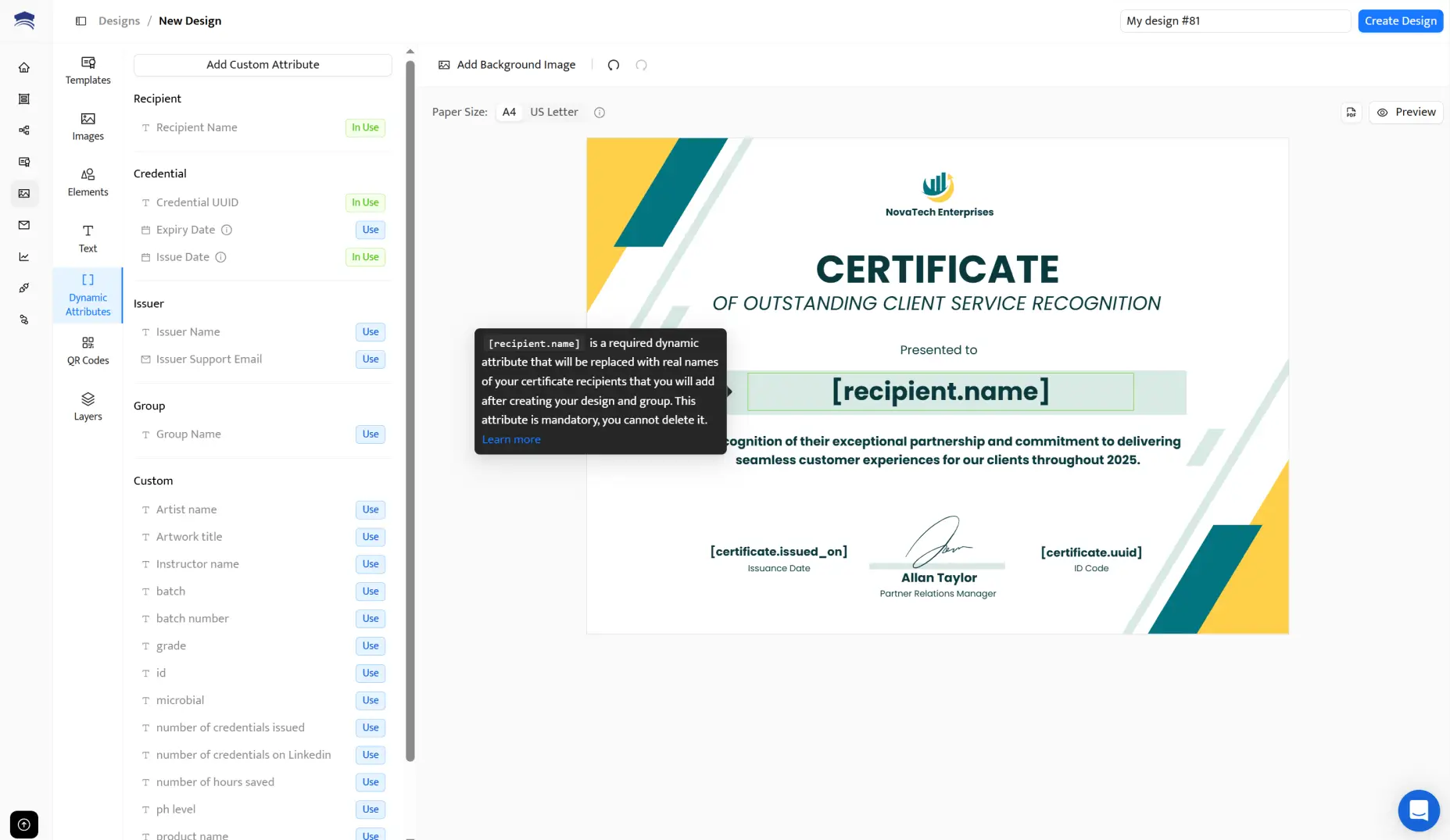Click the app logo at top left

click(24, 20)
